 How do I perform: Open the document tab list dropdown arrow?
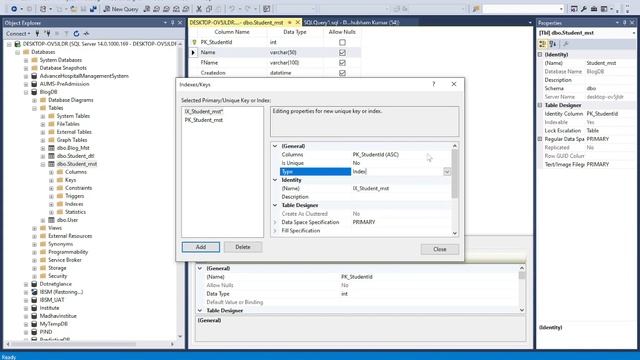click(x=530, y=23)
